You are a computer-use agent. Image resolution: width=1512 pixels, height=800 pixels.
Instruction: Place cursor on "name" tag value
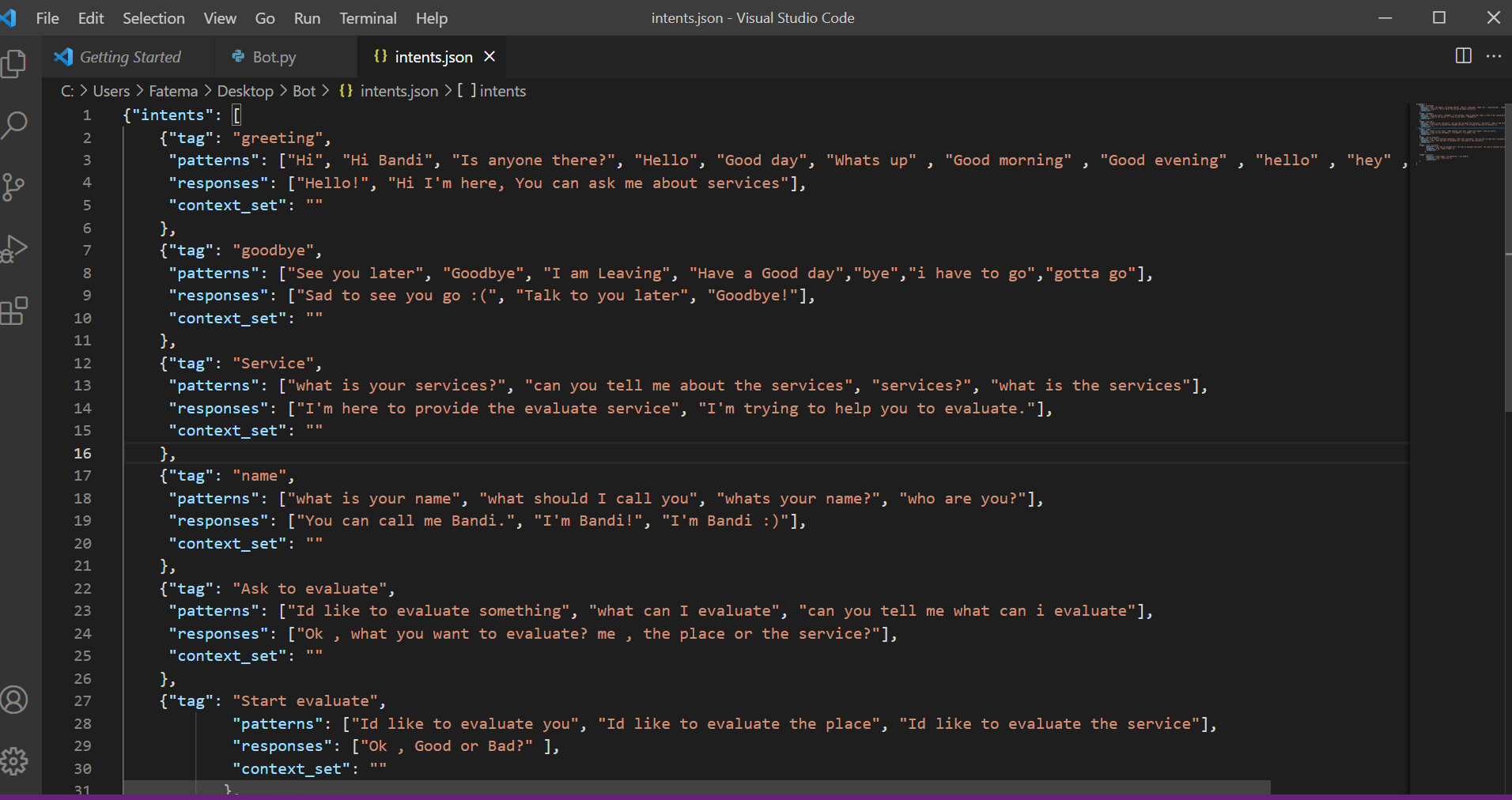[259, 476]
